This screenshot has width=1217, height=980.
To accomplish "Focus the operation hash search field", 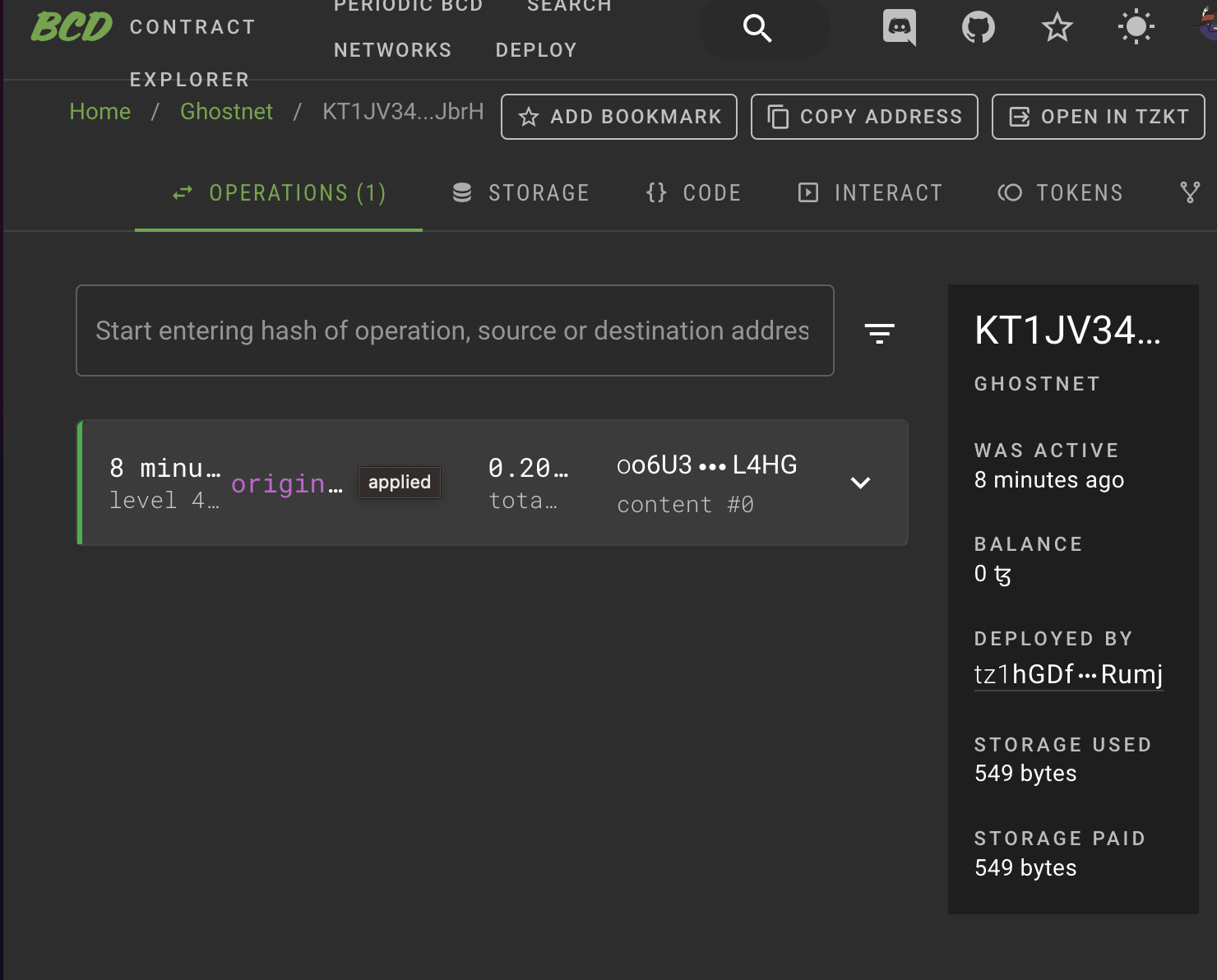I will (x=454, y=331).
